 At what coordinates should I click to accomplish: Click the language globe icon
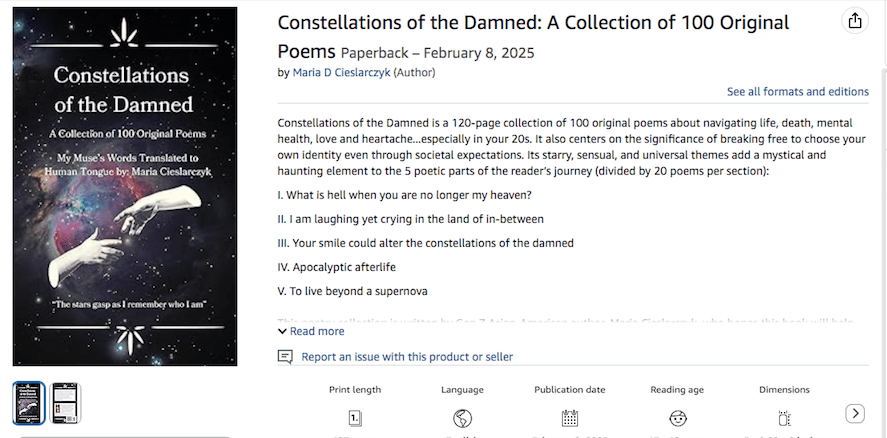[462, 418]
